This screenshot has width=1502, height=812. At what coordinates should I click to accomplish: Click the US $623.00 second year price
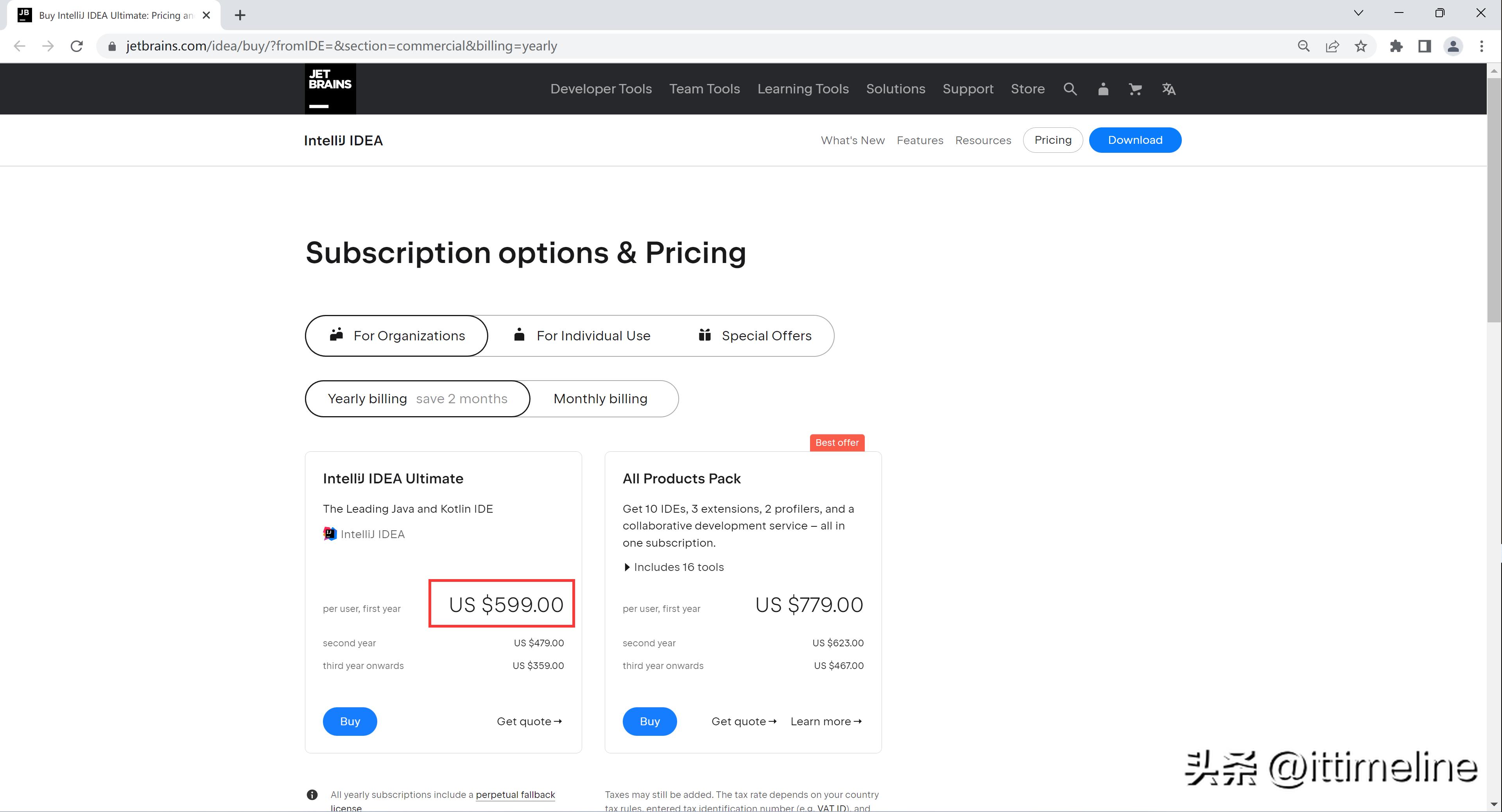838,643
